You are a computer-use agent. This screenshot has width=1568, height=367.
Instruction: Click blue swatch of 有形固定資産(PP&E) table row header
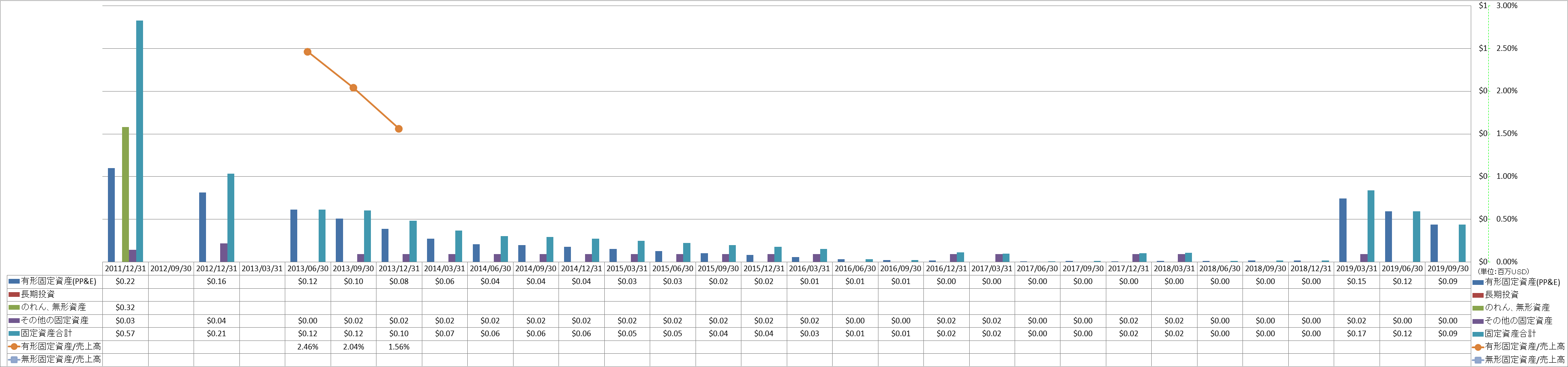[14, 282]
